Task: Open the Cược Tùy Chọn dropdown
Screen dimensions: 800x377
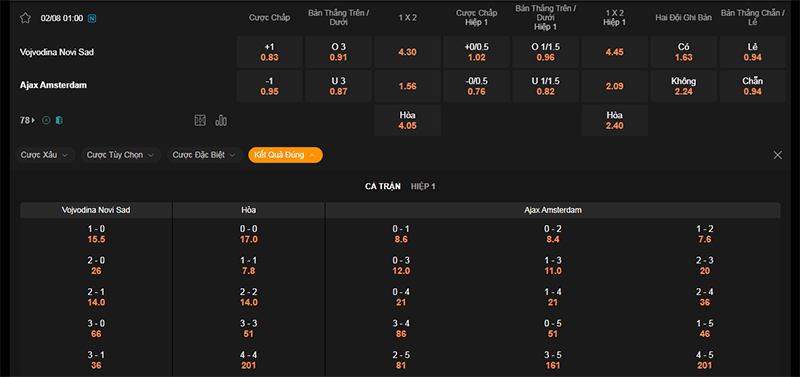Action: 121,155
